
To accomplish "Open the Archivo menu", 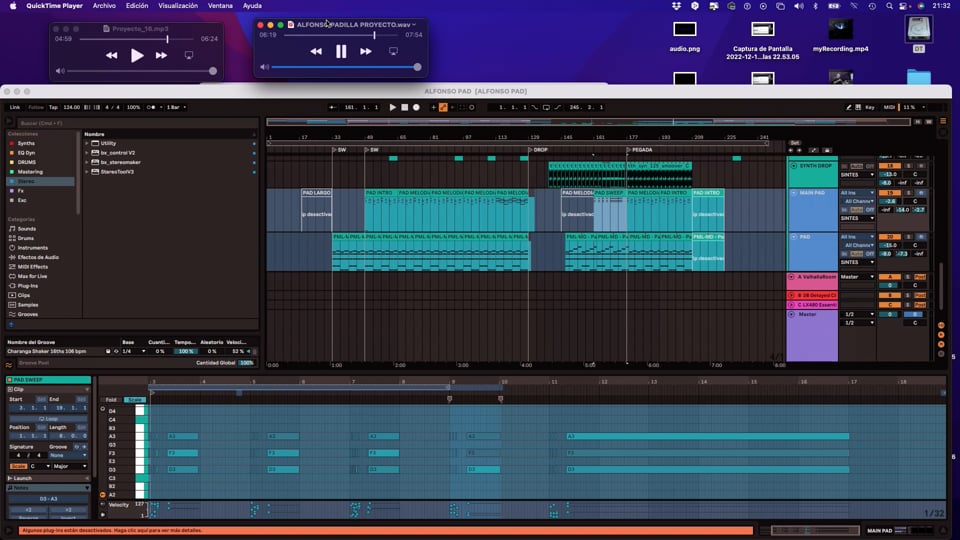I will click(x=104, y=6).
